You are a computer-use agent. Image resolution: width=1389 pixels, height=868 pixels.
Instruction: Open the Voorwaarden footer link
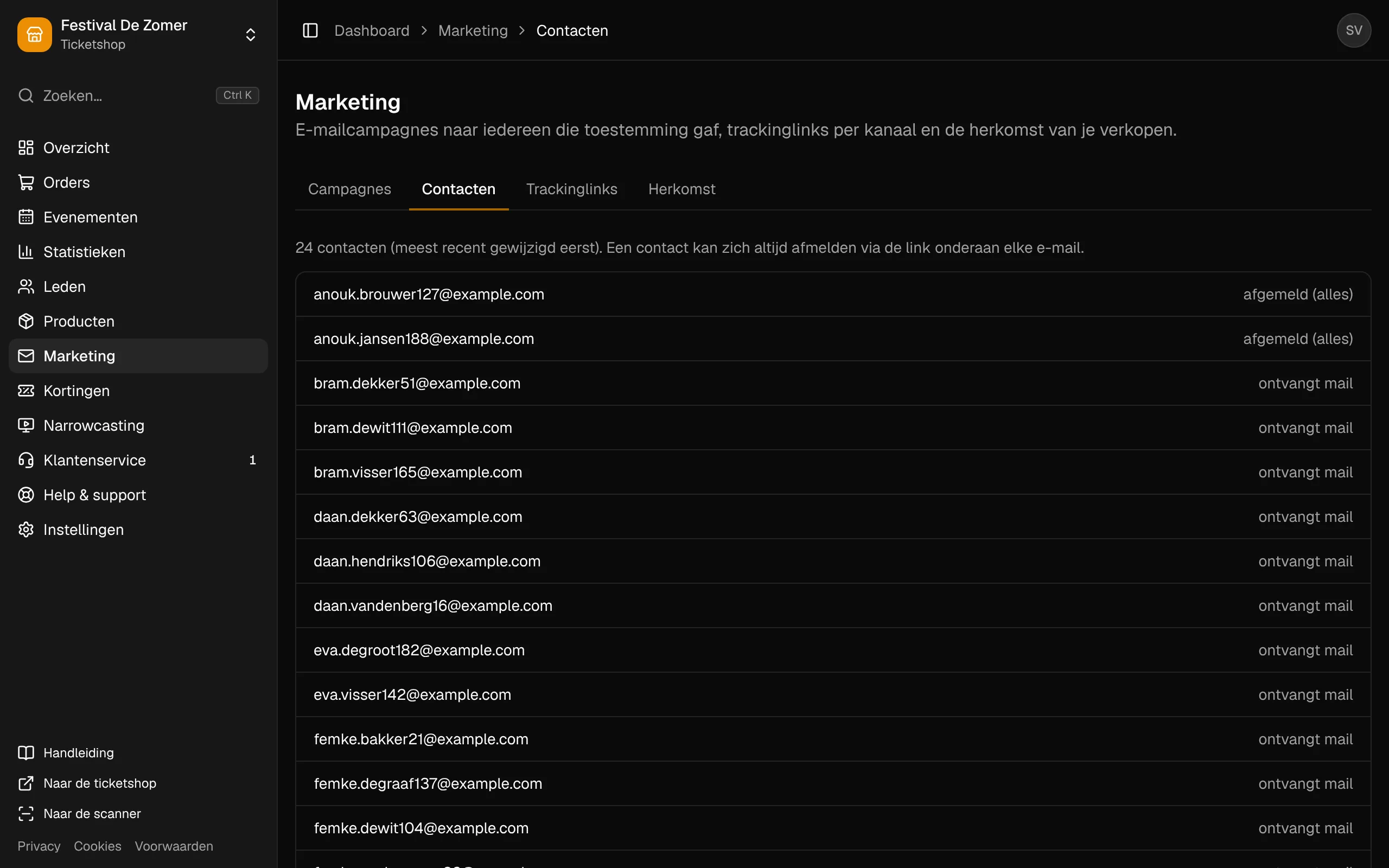[x=174, y=846]
